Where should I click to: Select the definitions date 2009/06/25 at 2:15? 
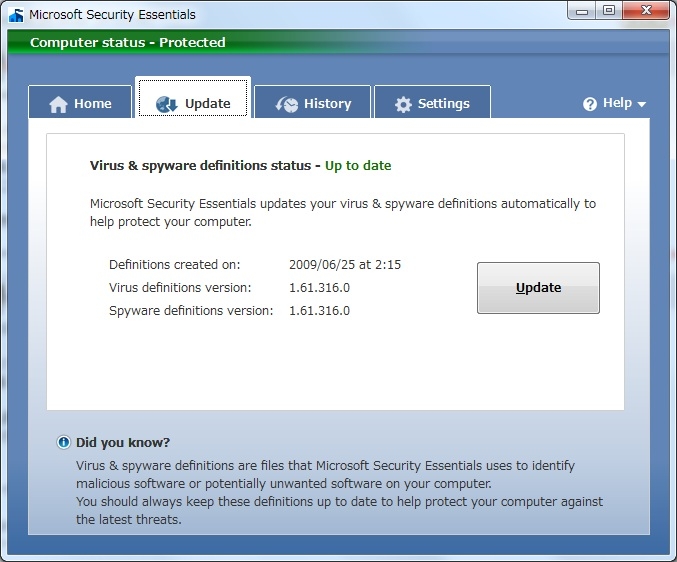point(345,265)
